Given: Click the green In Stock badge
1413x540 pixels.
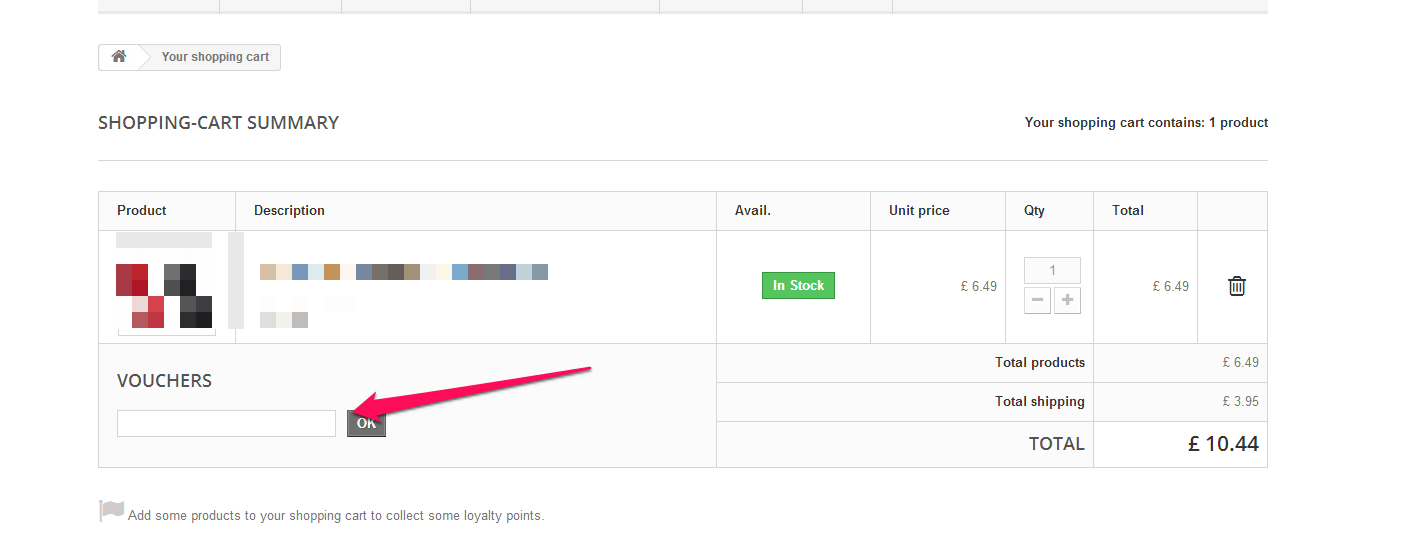Looking at the screenshot, I should pos(798,286).
